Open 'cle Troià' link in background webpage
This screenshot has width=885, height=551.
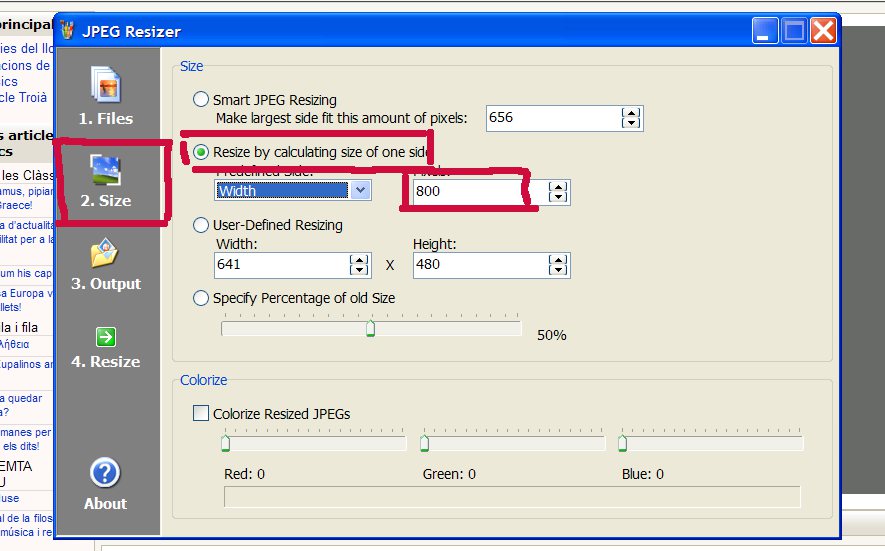pyautogui.click(x=23, y=98)
